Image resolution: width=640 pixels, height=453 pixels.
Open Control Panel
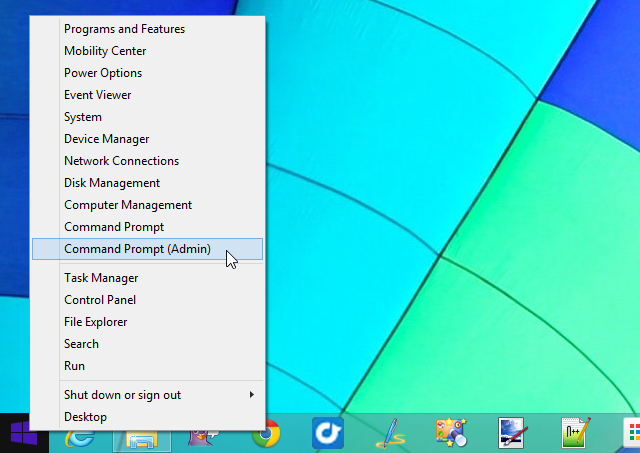(147, 300)
